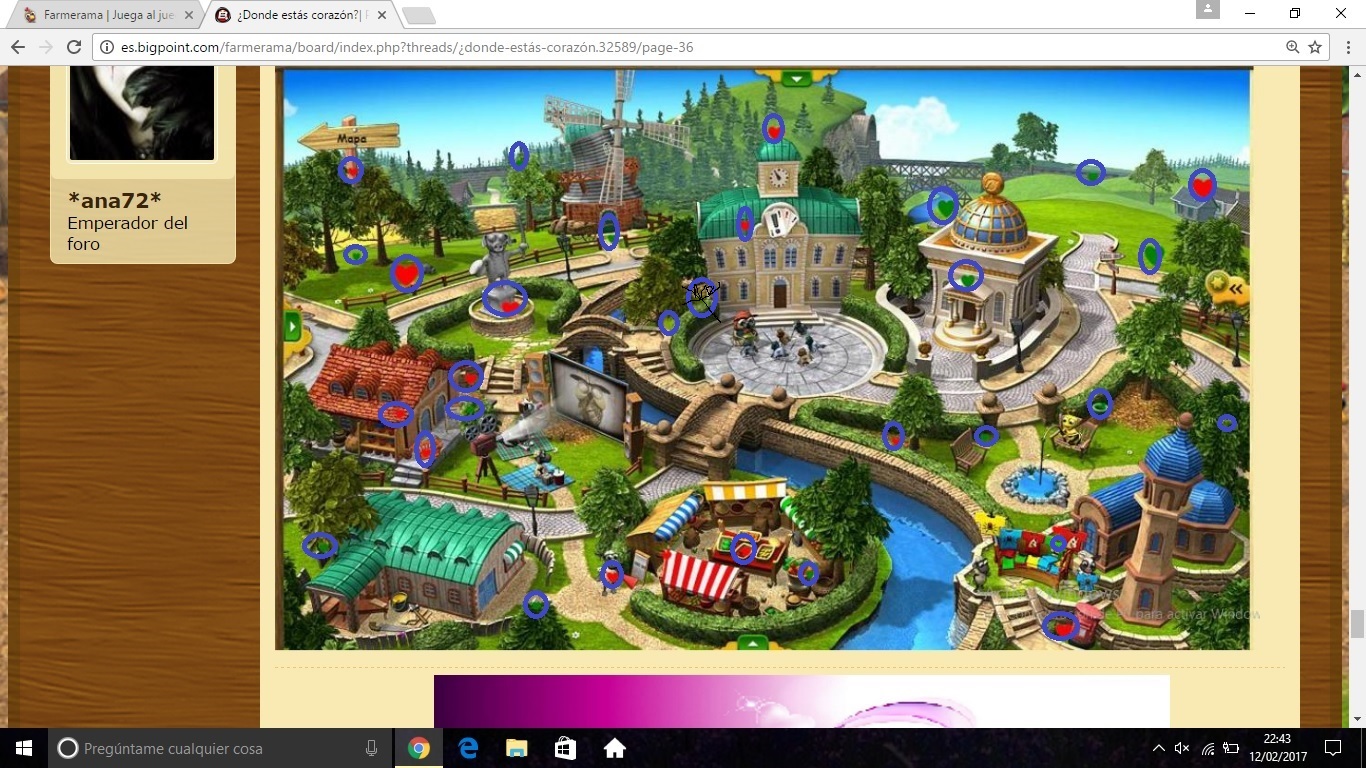
Task: Activate the Cortana microphone
Action: (x=371, y=748)
